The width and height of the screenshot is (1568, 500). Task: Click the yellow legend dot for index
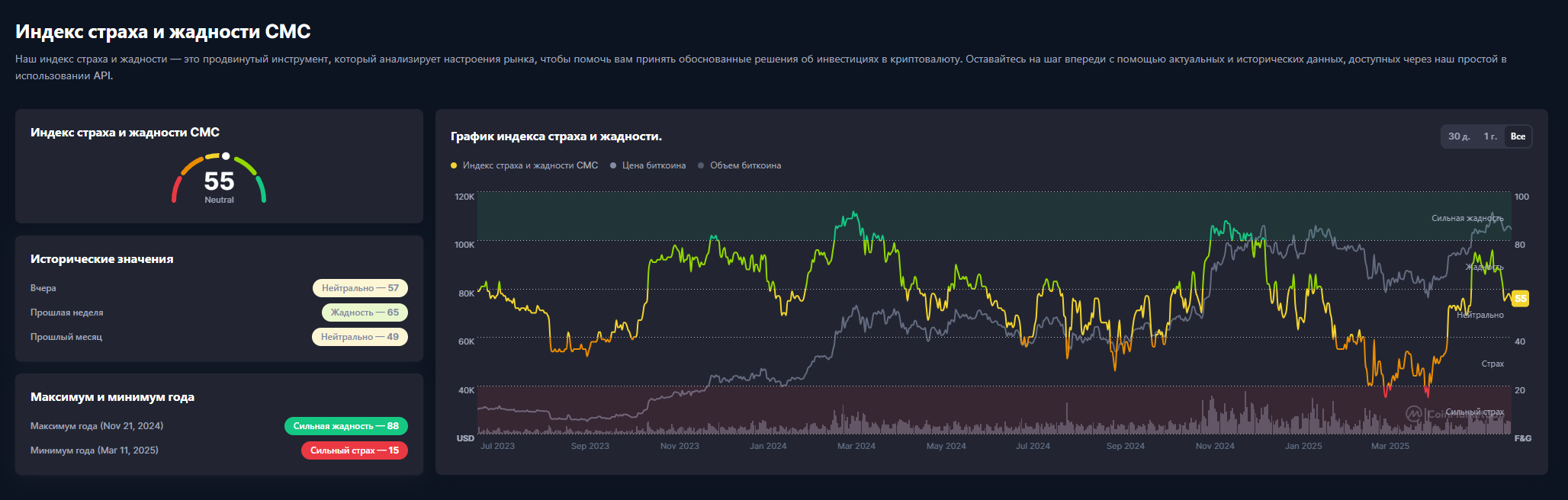(x=454, y=165)
